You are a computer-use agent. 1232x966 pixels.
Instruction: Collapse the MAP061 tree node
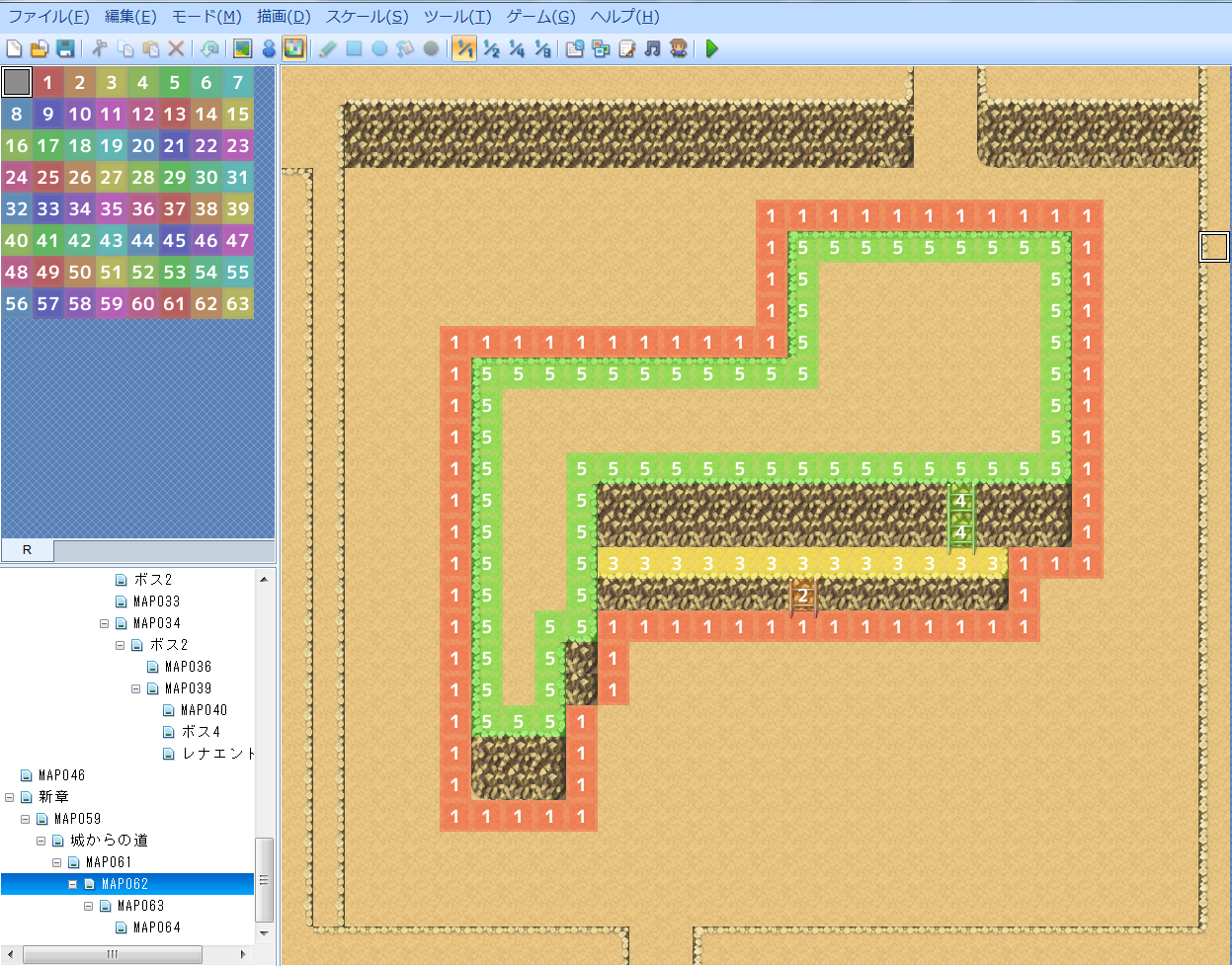(56, 862)
